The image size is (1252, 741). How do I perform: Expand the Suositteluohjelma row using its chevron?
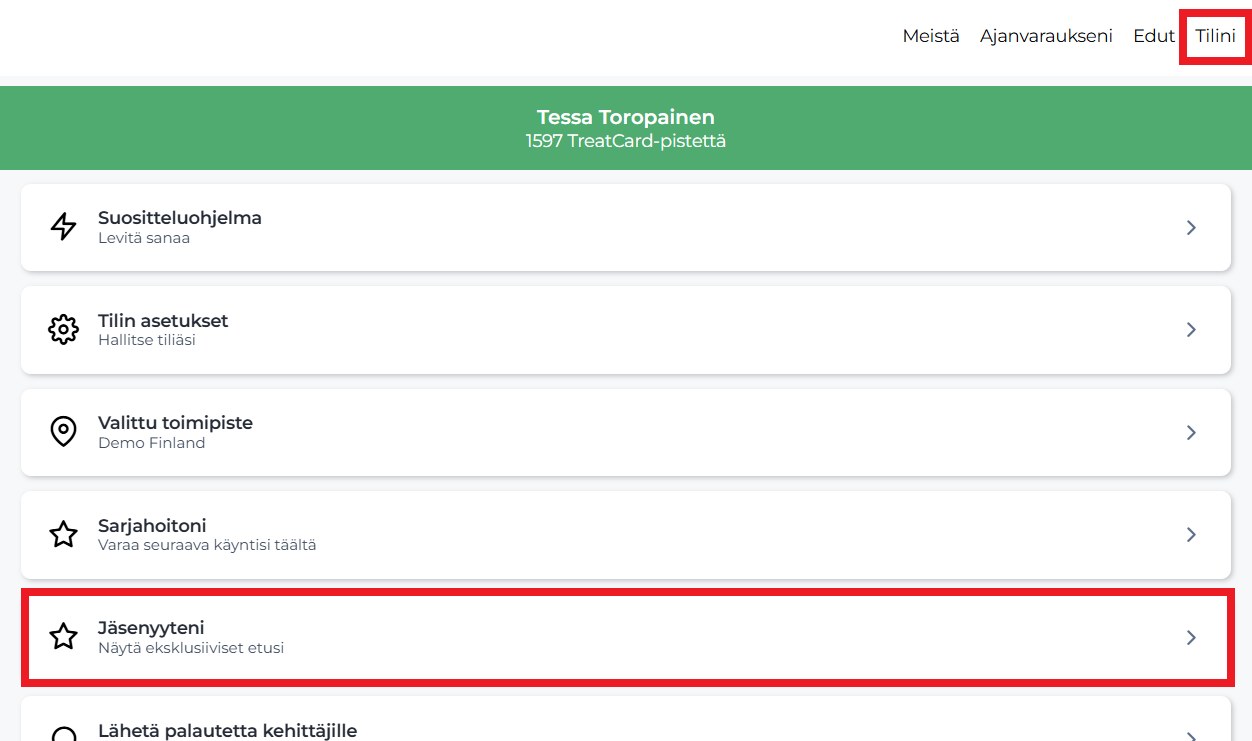point(1190,227)
